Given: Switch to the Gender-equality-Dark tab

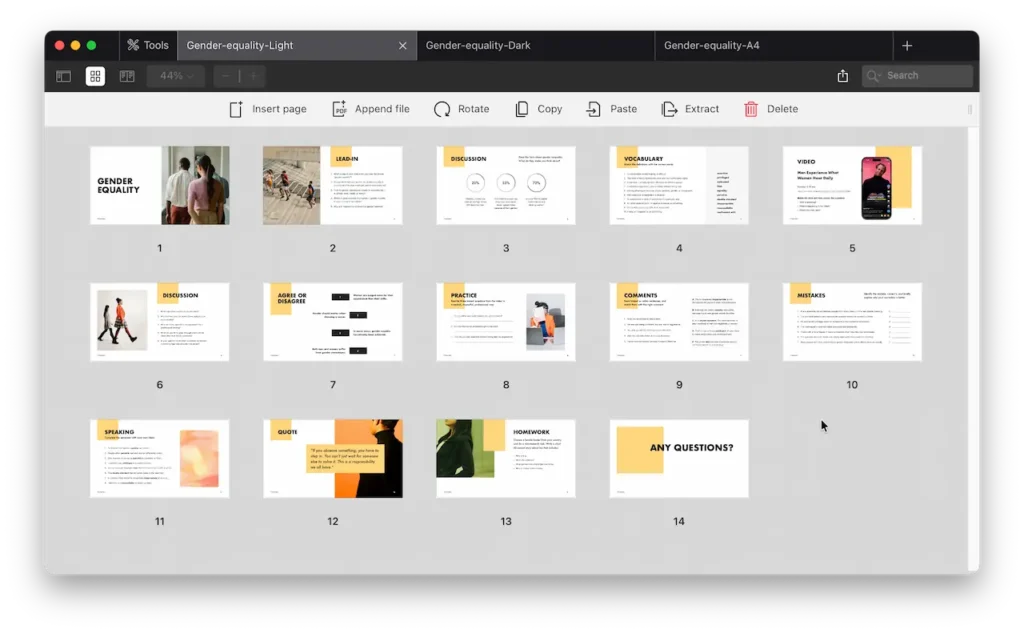Looking at the screenshot, I should 478,45.
